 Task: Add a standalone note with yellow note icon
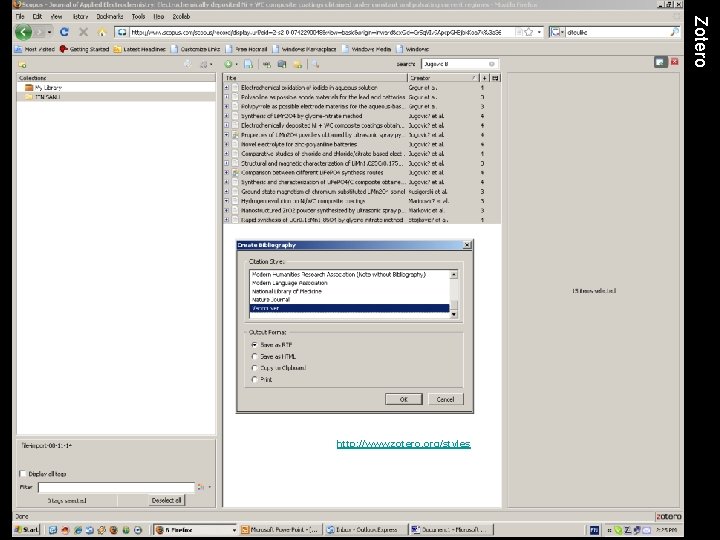pyautogui.click(x=298, y=64)
